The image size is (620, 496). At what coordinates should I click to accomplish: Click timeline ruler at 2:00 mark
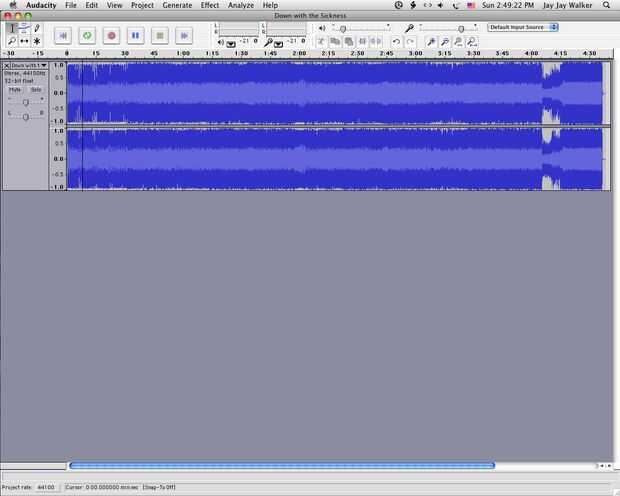[299, 53]
